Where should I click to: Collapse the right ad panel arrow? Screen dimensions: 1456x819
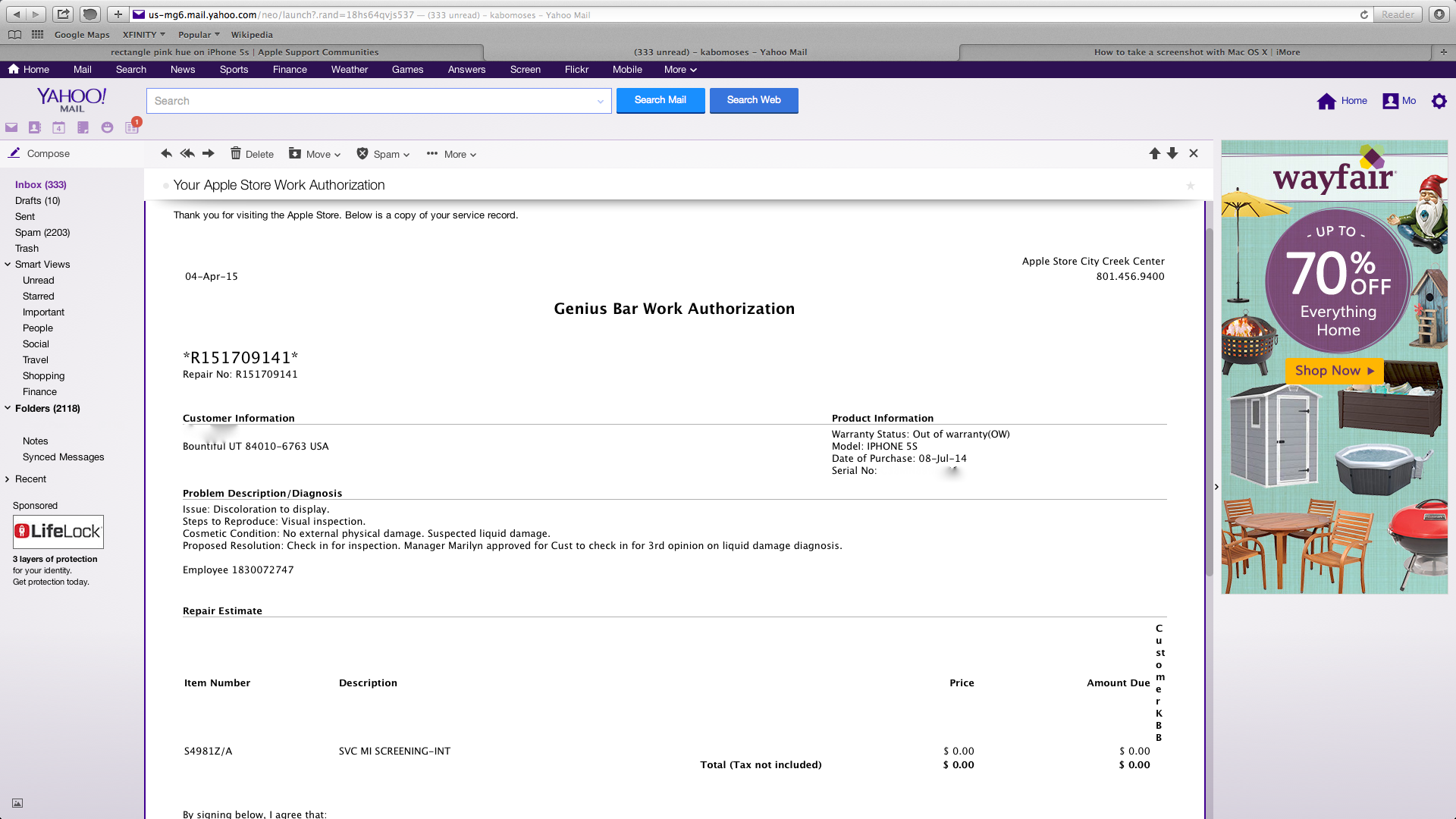click(x=1216, y=487)
